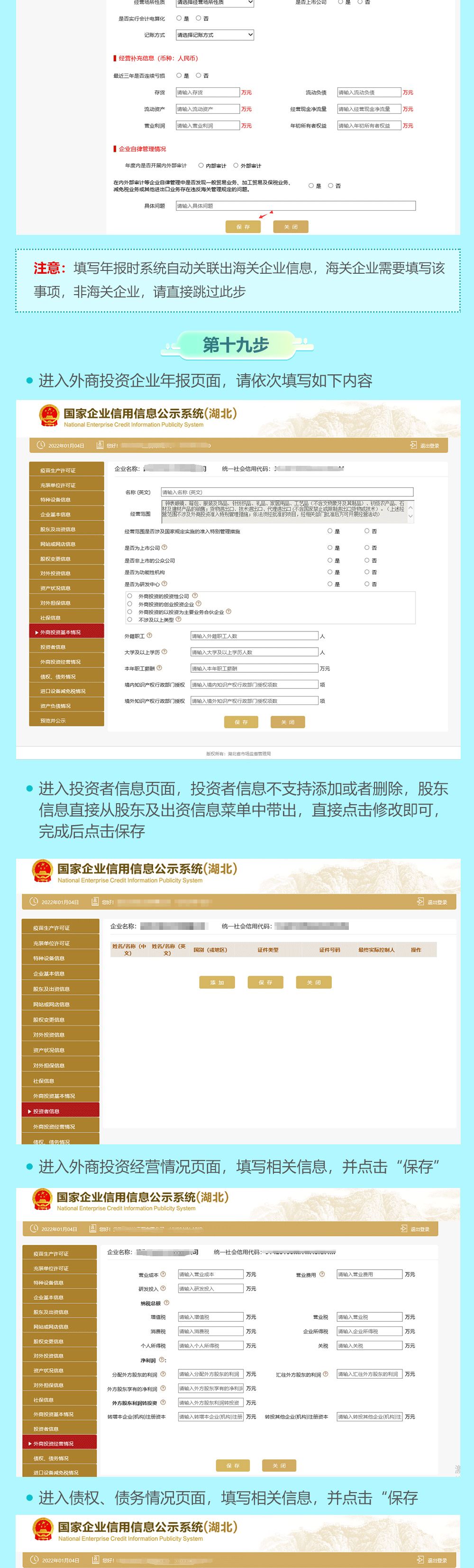Open the 记账方式 dropdown

214,35
